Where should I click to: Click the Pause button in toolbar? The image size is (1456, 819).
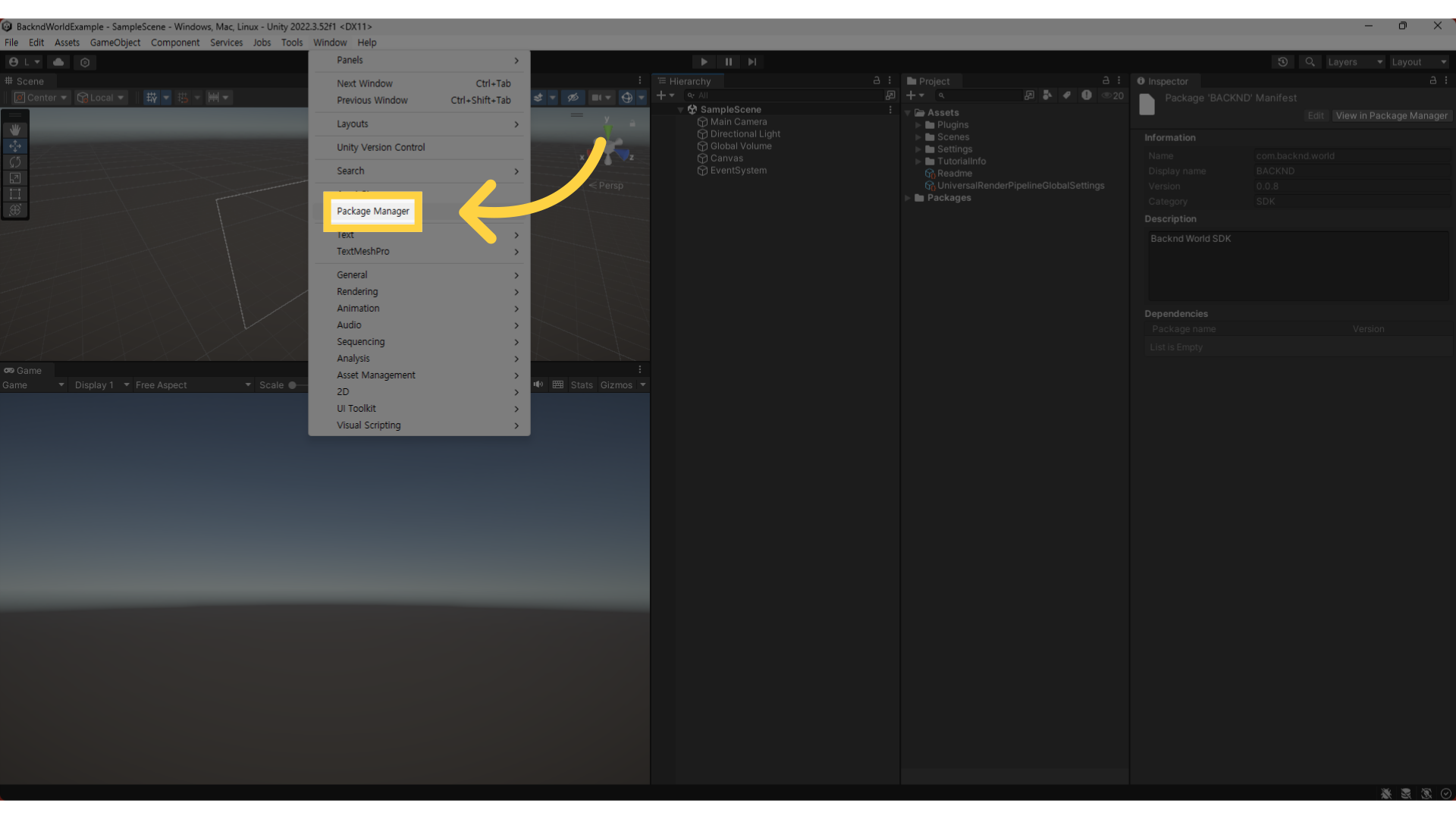pyautogui.click(x=727, y=62)
